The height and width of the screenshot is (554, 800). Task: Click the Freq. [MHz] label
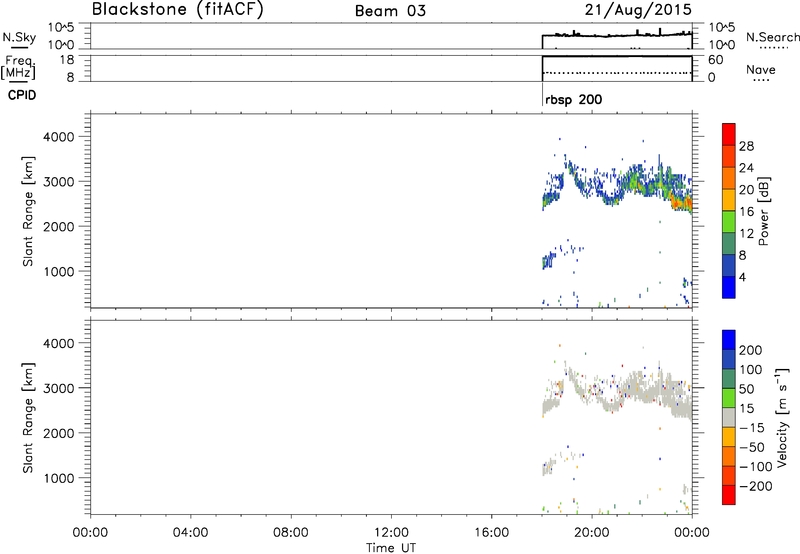point(19,67)
